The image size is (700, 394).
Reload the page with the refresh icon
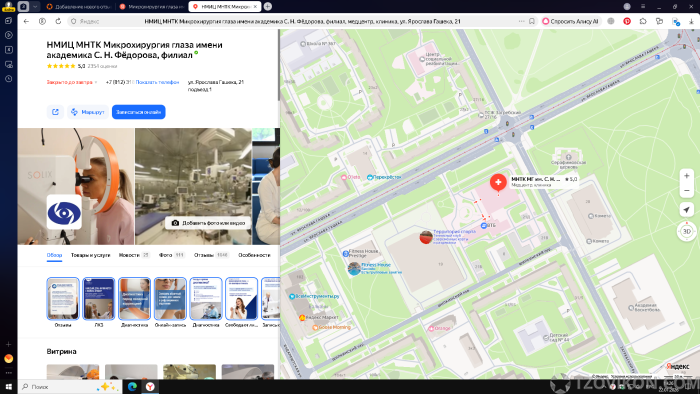[x=58, y=21]
